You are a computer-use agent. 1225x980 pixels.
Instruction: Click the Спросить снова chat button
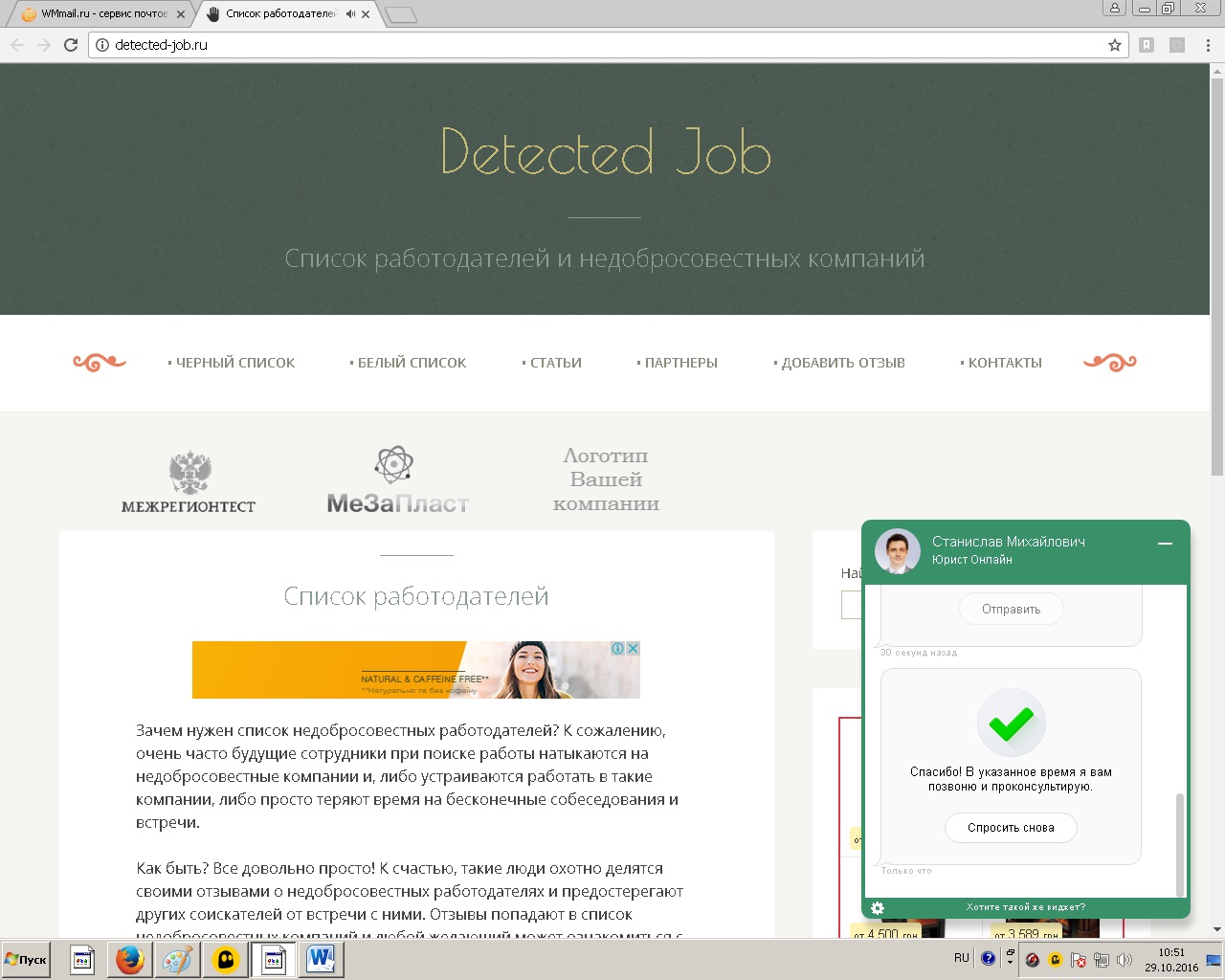point(1011,828)
